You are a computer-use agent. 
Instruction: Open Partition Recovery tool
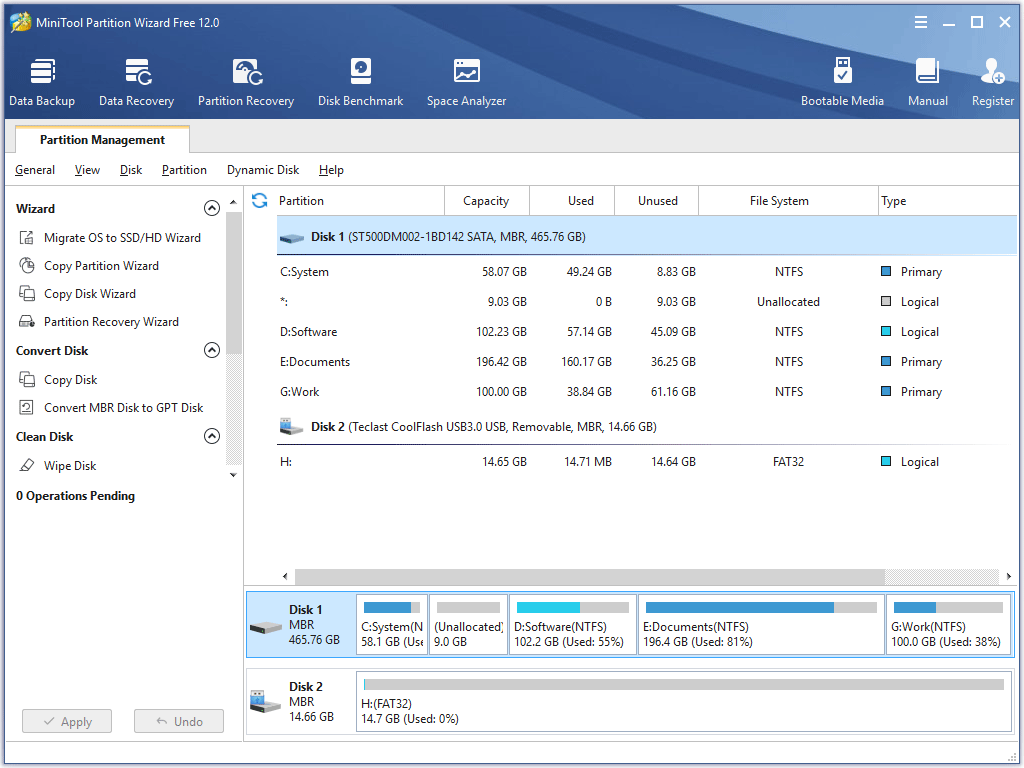246,82
